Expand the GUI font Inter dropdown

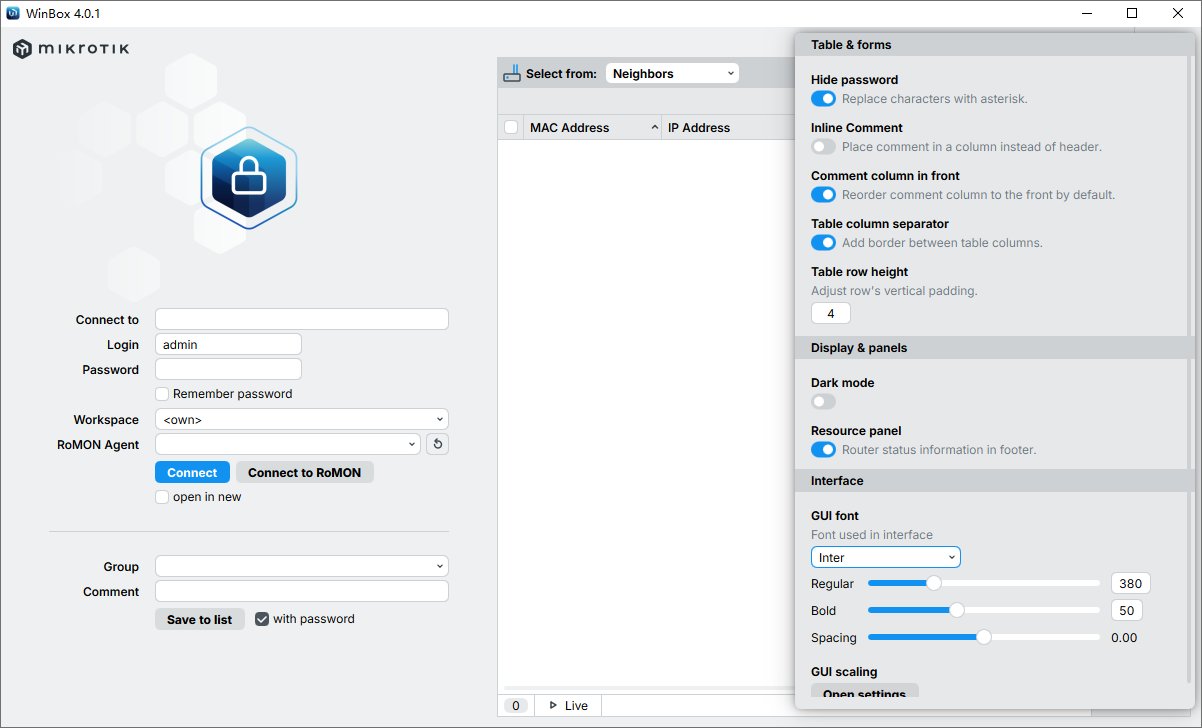click(885, 557)
